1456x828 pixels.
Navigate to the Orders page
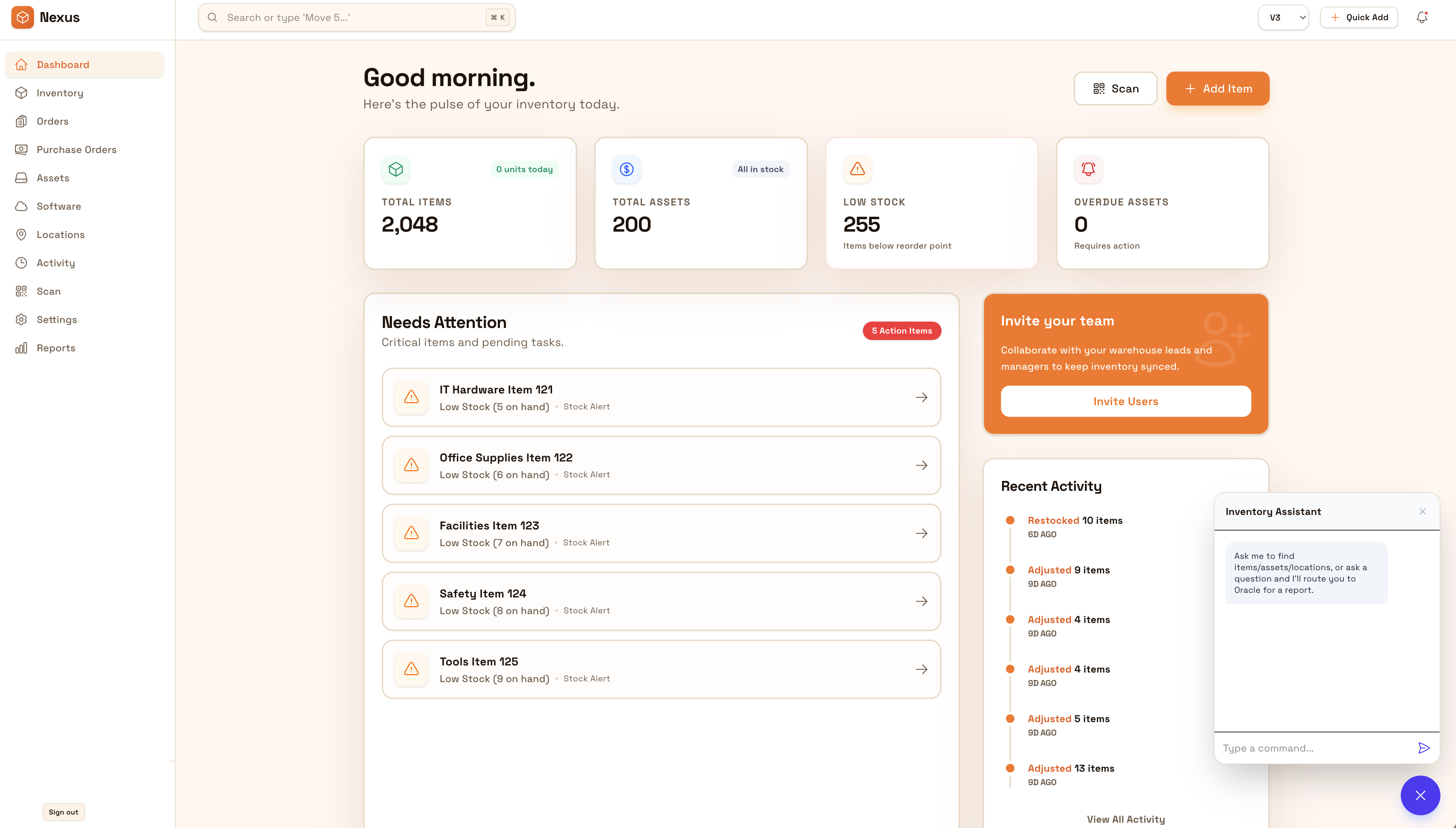[52, 121]
